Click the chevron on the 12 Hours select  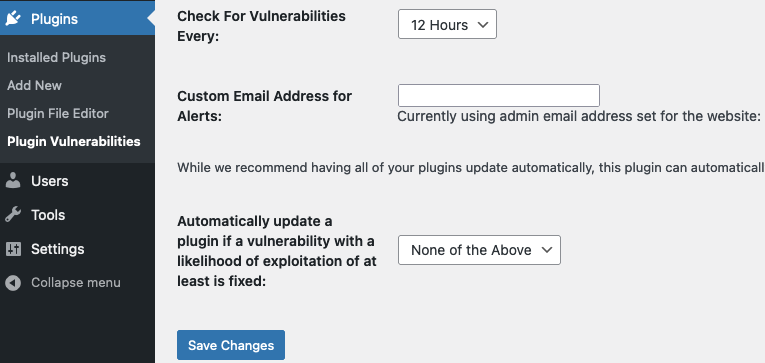point(483,24)
